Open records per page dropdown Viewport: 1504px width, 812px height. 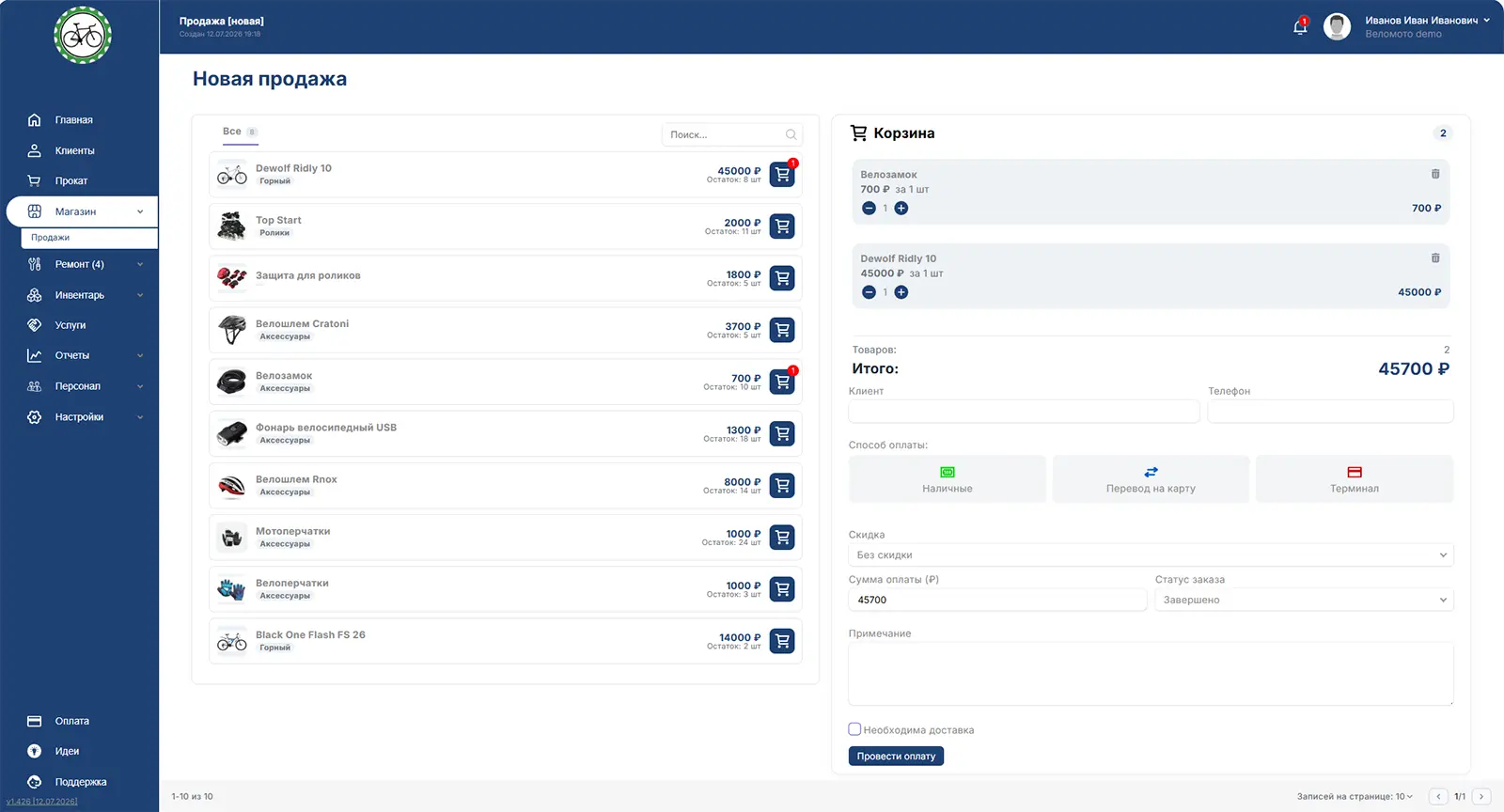[x=1404, y=796]
